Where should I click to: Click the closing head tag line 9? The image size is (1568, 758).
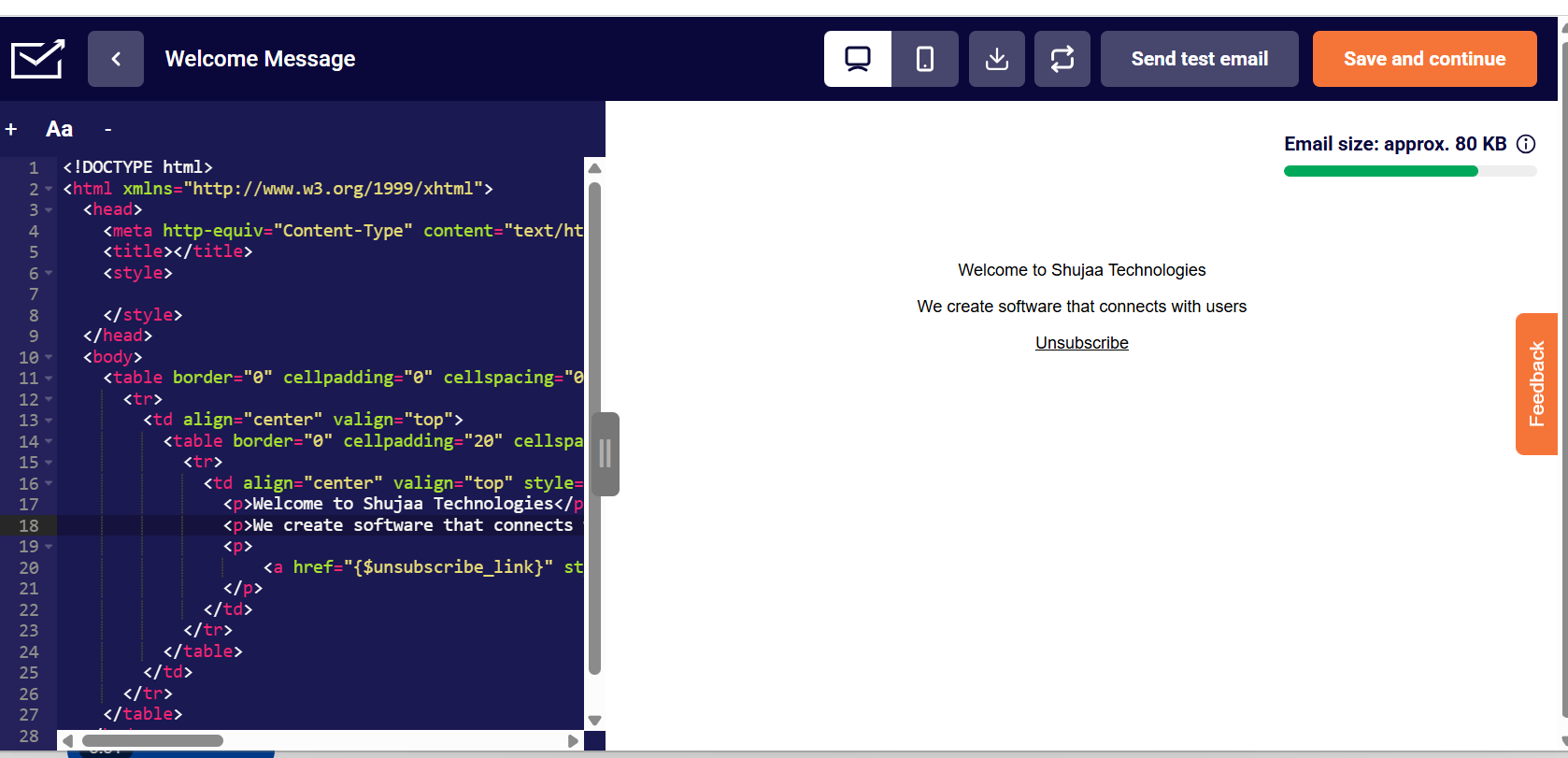pos(118,336)
